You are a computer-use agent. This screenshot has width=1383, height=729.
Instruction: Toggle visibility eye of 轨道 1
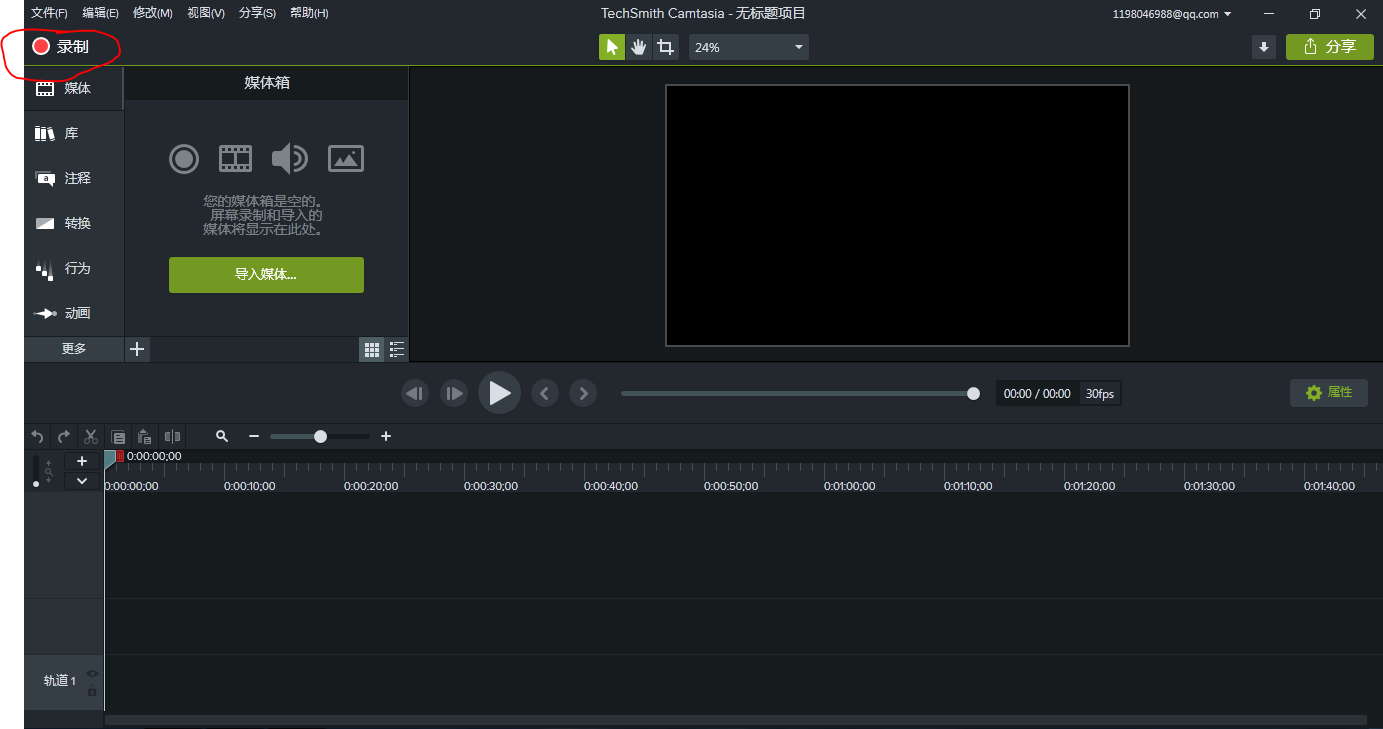pos(92,673)
